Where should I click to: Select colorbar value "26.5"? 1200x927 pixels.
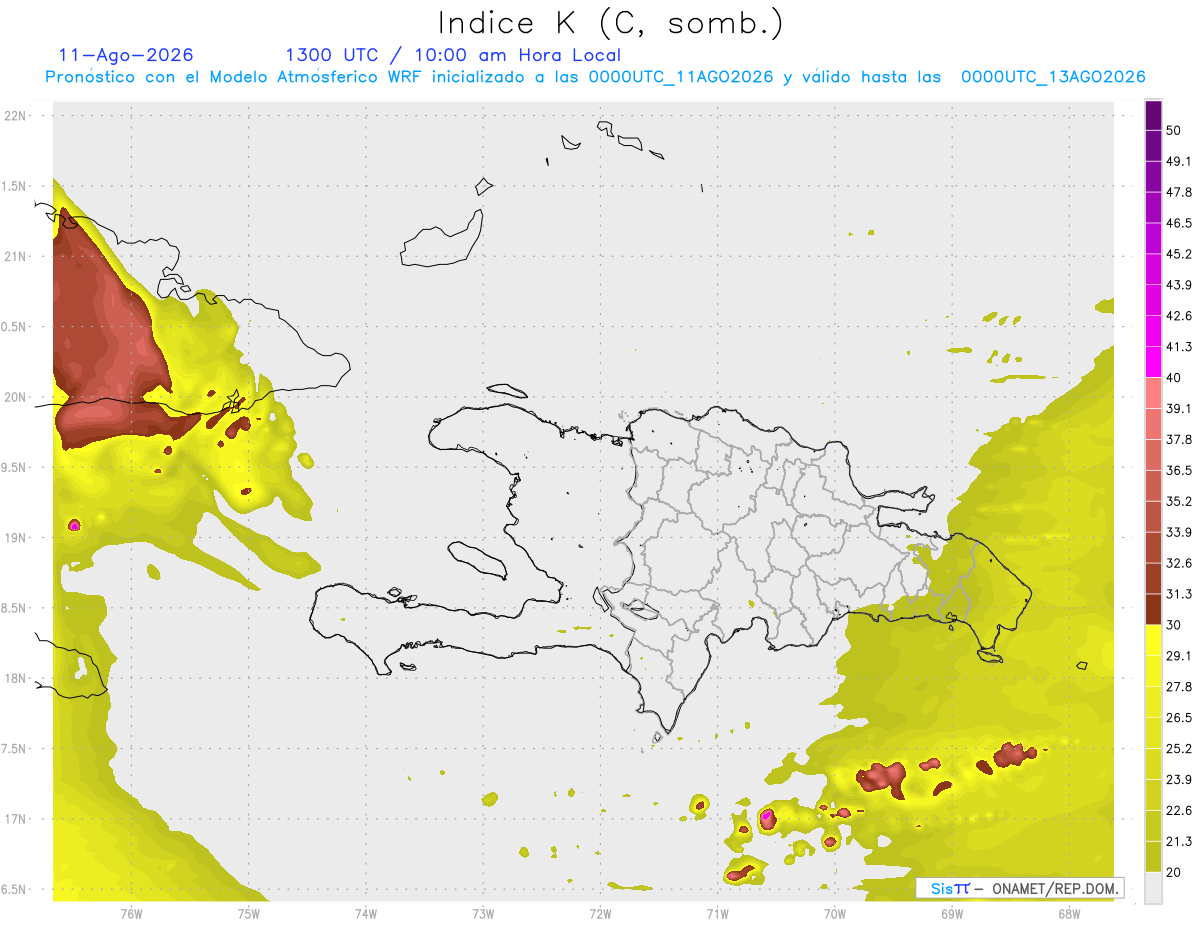1179,718
